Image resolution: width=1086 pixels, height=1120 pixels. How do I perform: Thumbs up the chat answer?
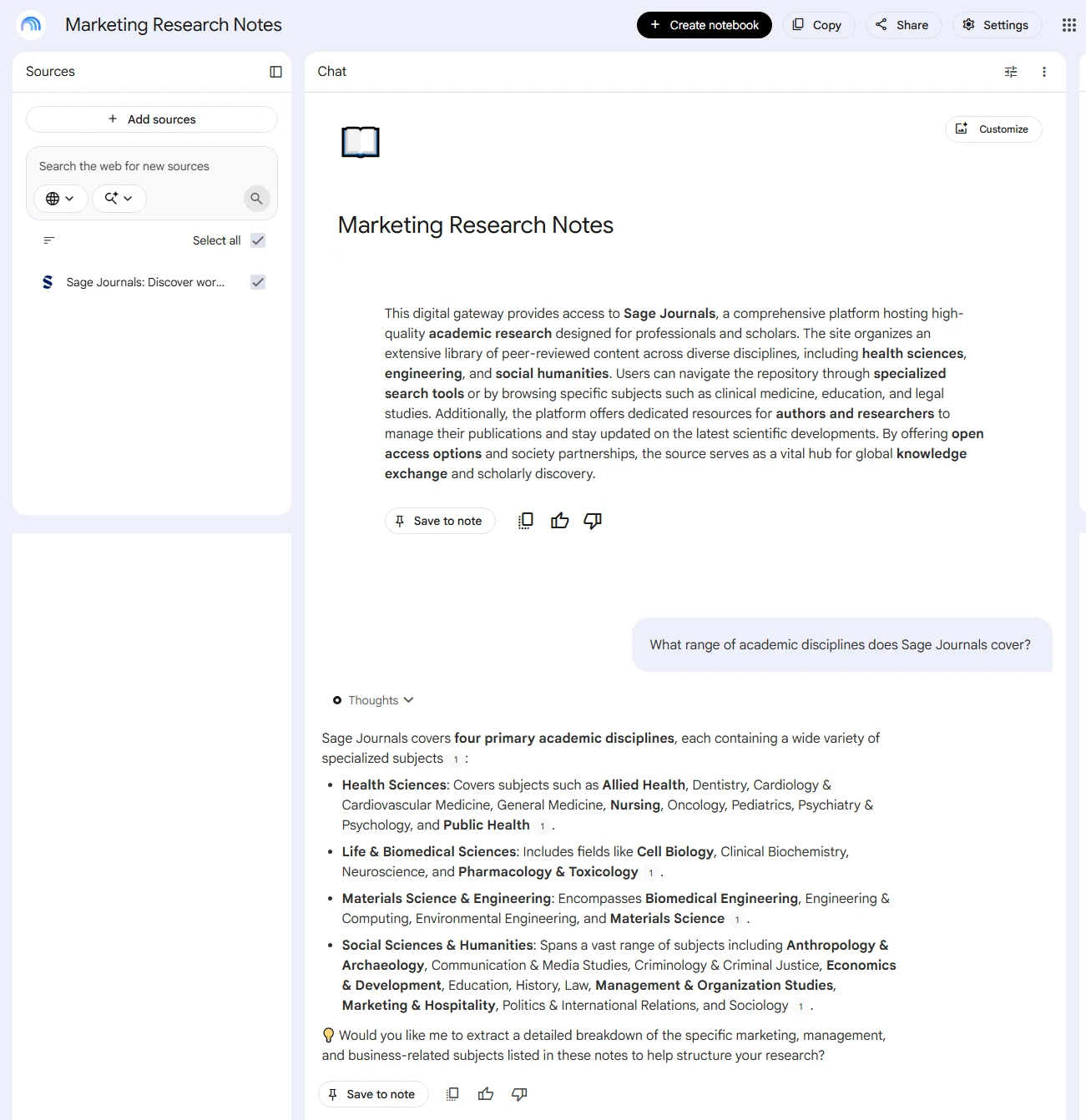click(486, 1094)
